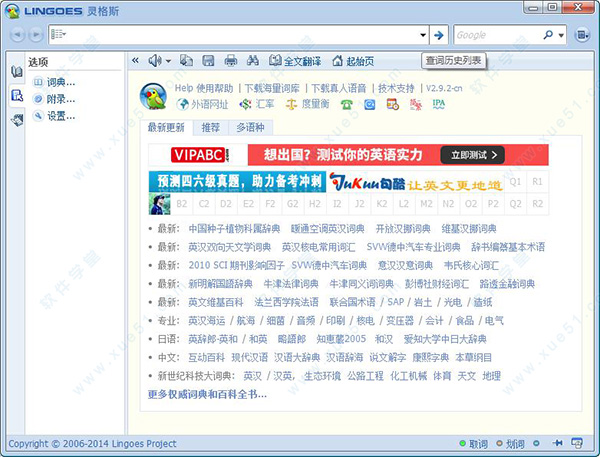Select the options sidebar icon
Image resolution: width=600 pixels, height=457 pixels.
tap(17, 95)
